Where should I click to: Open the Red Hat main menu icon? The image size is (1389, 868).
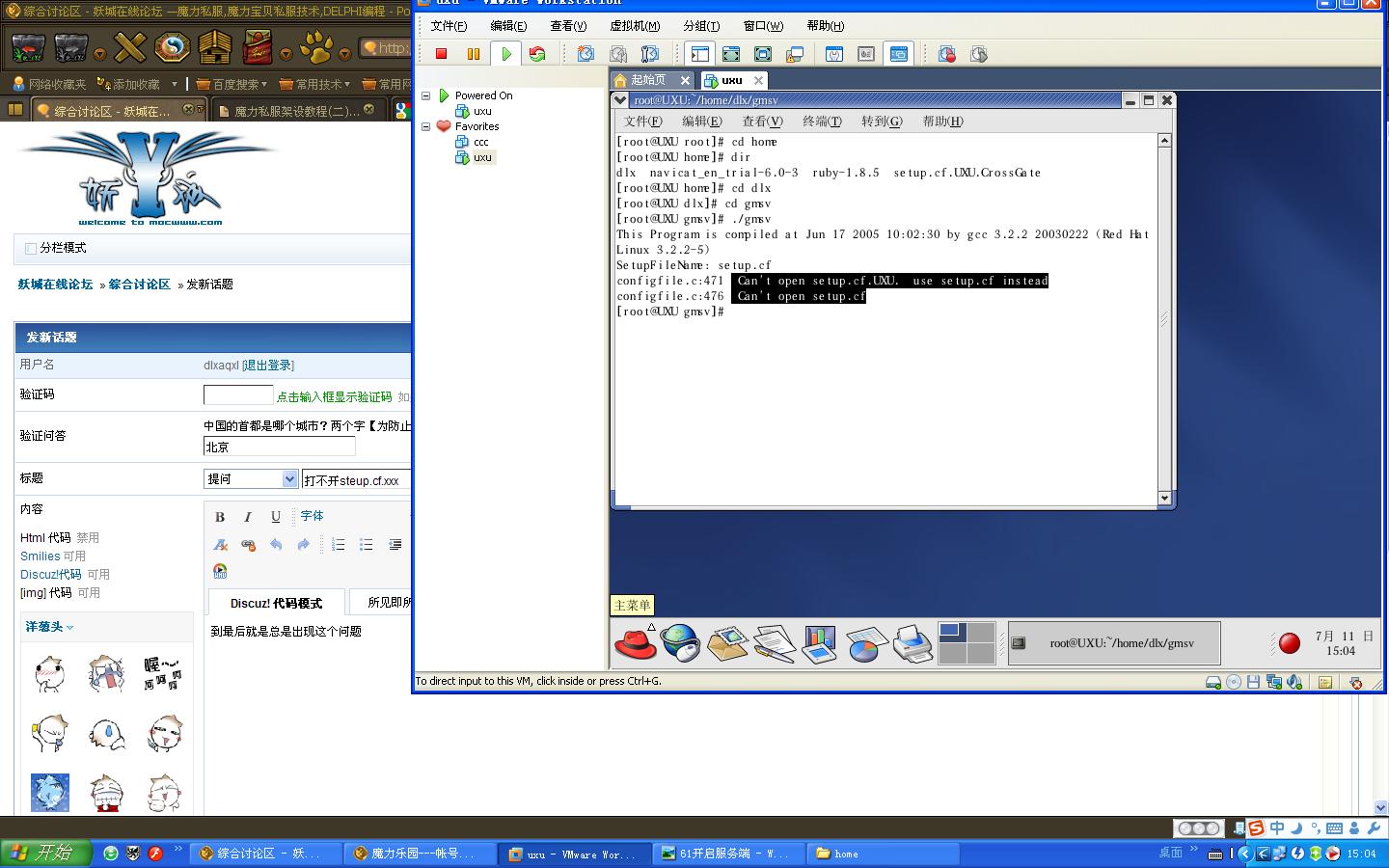(x=635, y=643)
